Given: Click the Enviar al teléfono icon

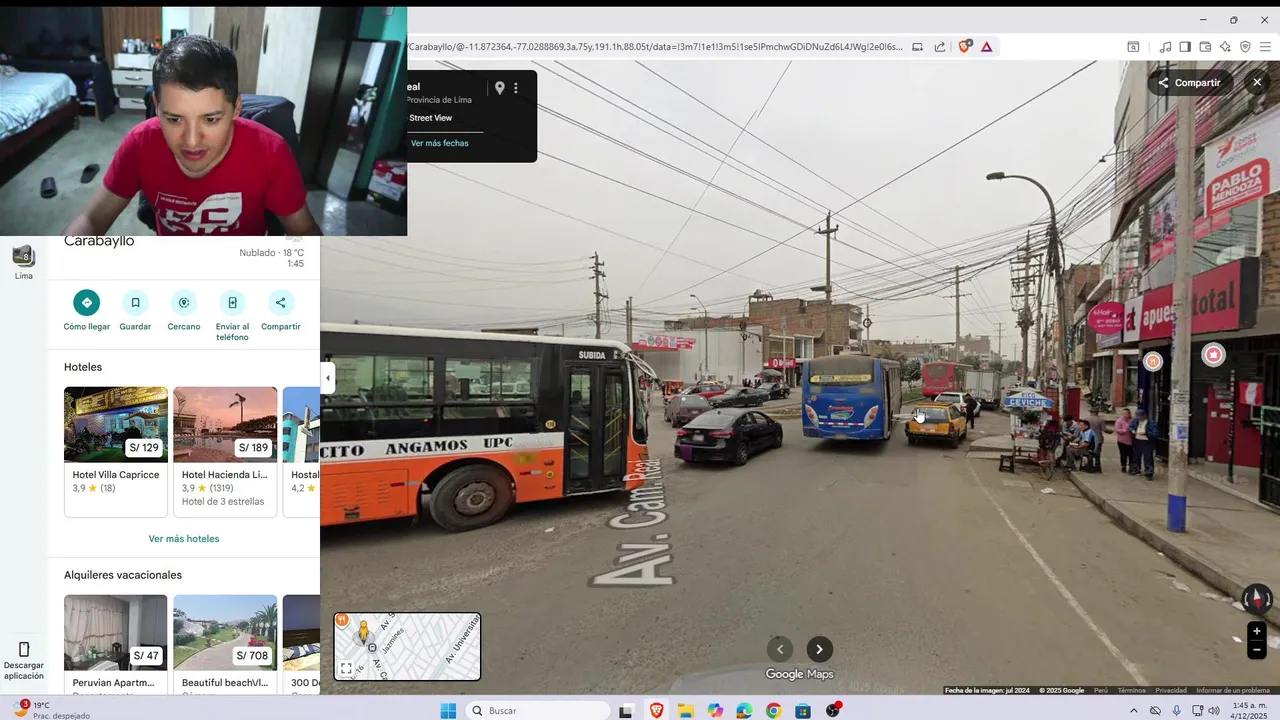Looking at the screenshot, I should [232, 302].
